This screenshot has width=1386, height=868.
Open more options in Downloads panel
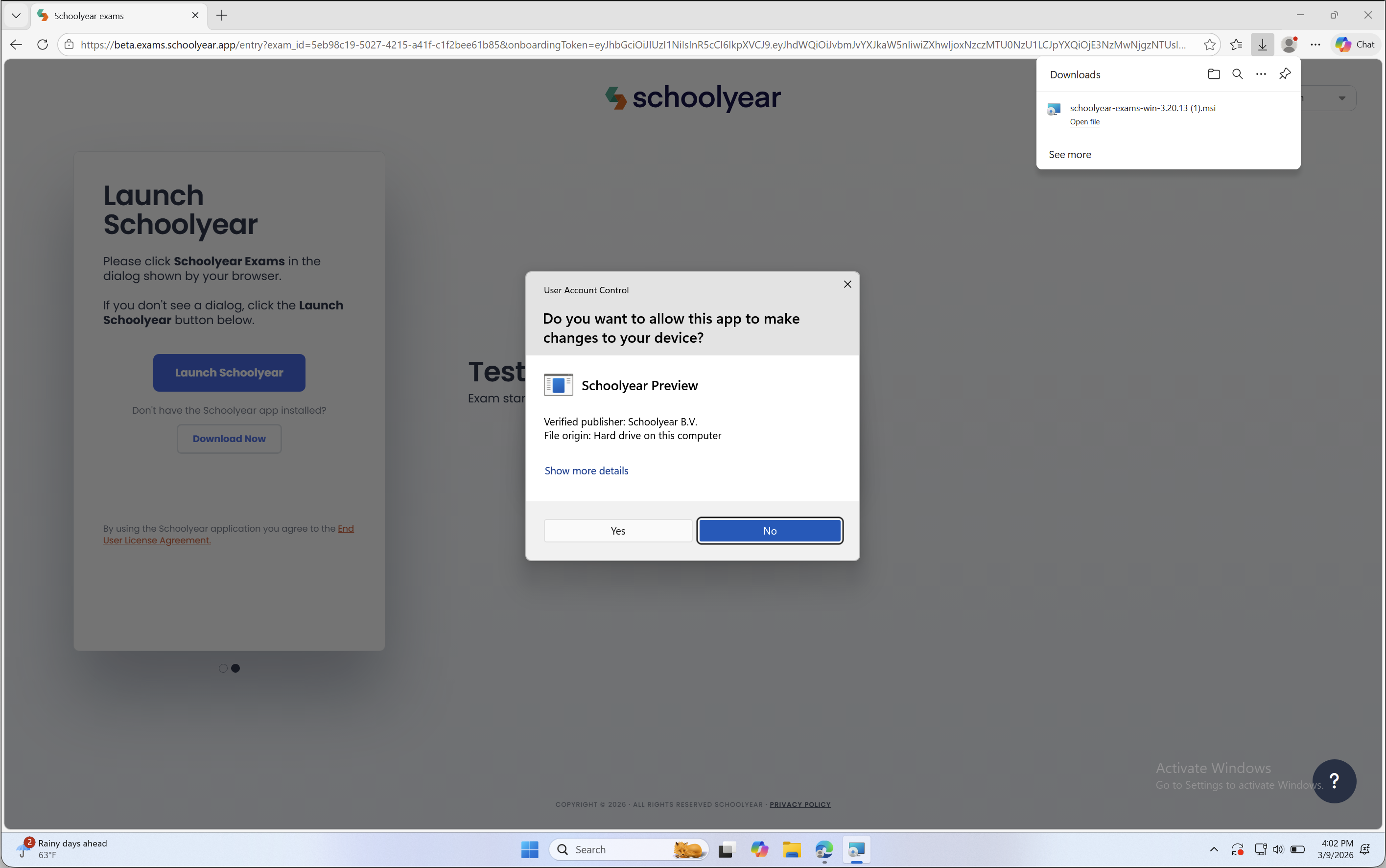[1261, 74]
